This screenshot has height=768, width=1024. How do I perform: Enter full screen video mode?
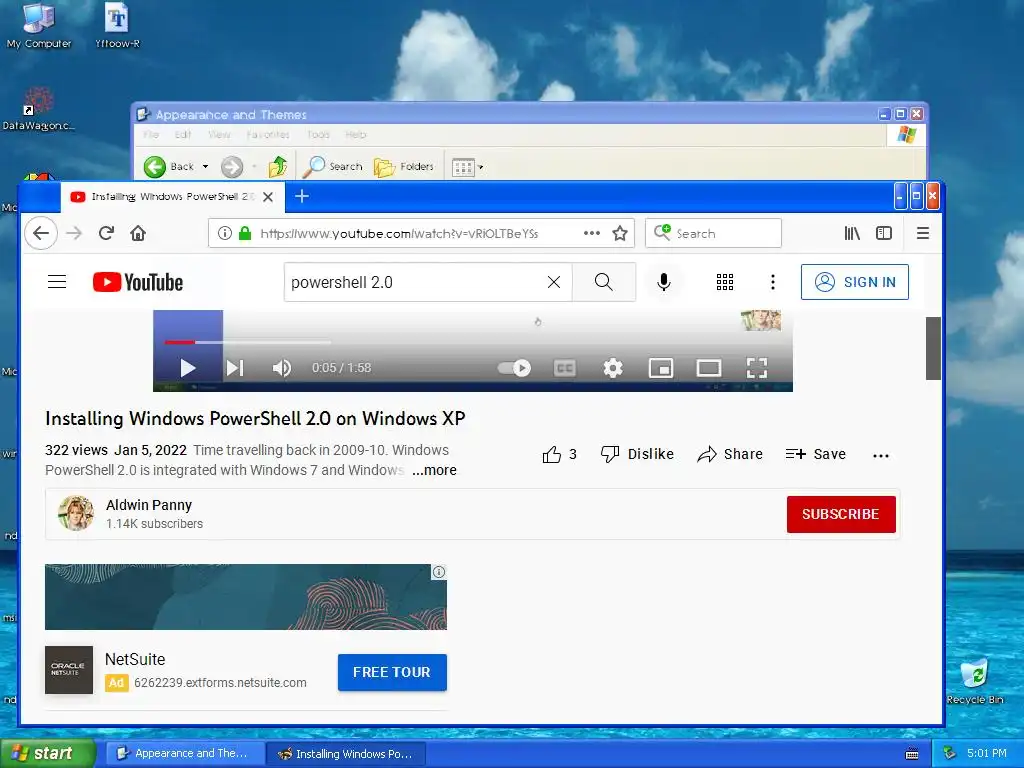click(757, 368)
